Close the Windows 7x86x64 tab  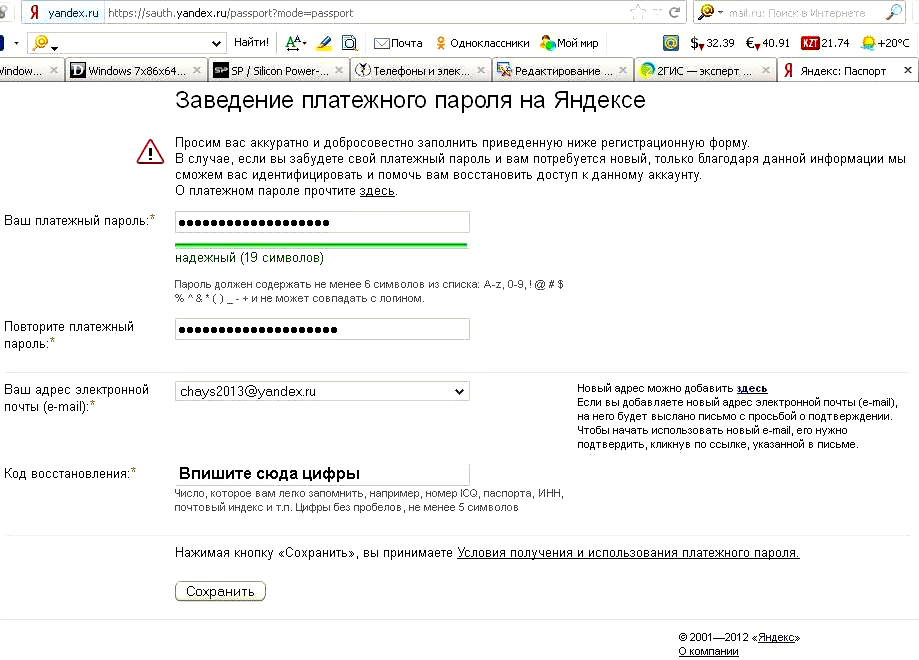pyautogui.click(x=197, y=70)
